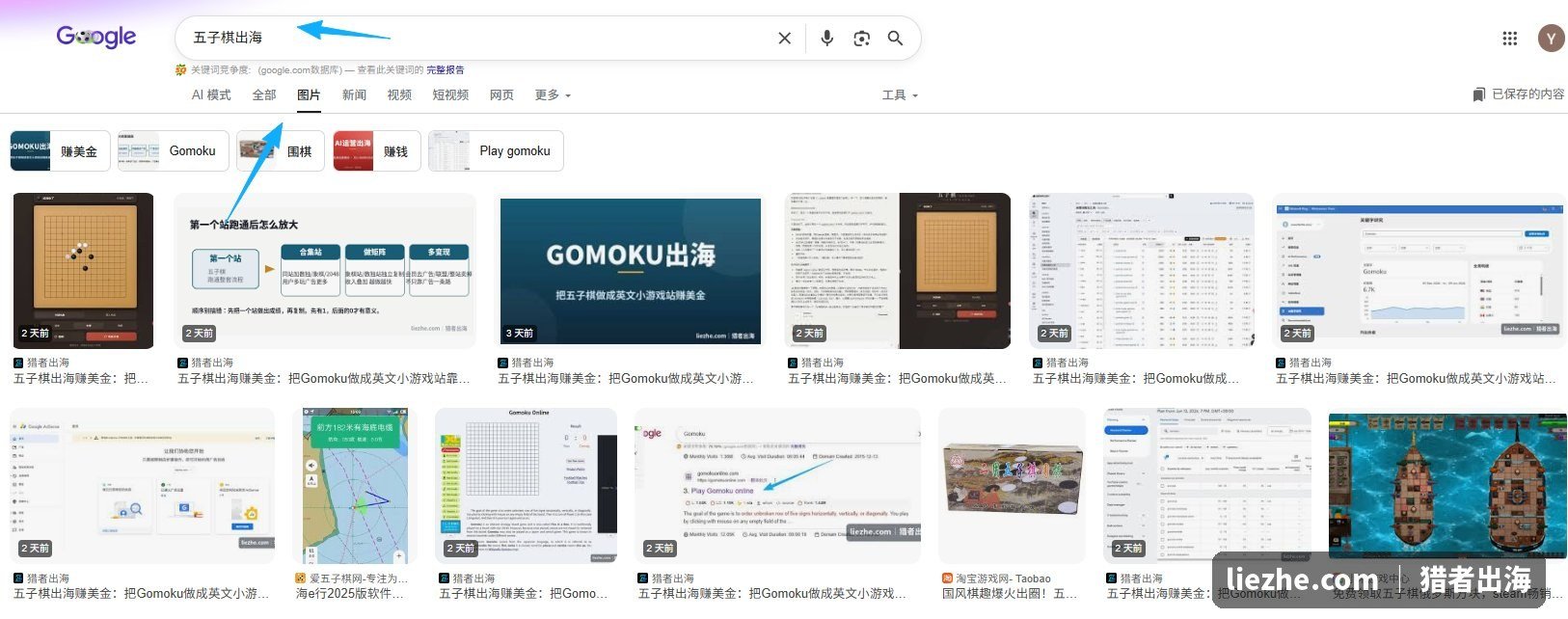Click the Google logo
This screenshot has width=1568, height=619.
(96, 37)
